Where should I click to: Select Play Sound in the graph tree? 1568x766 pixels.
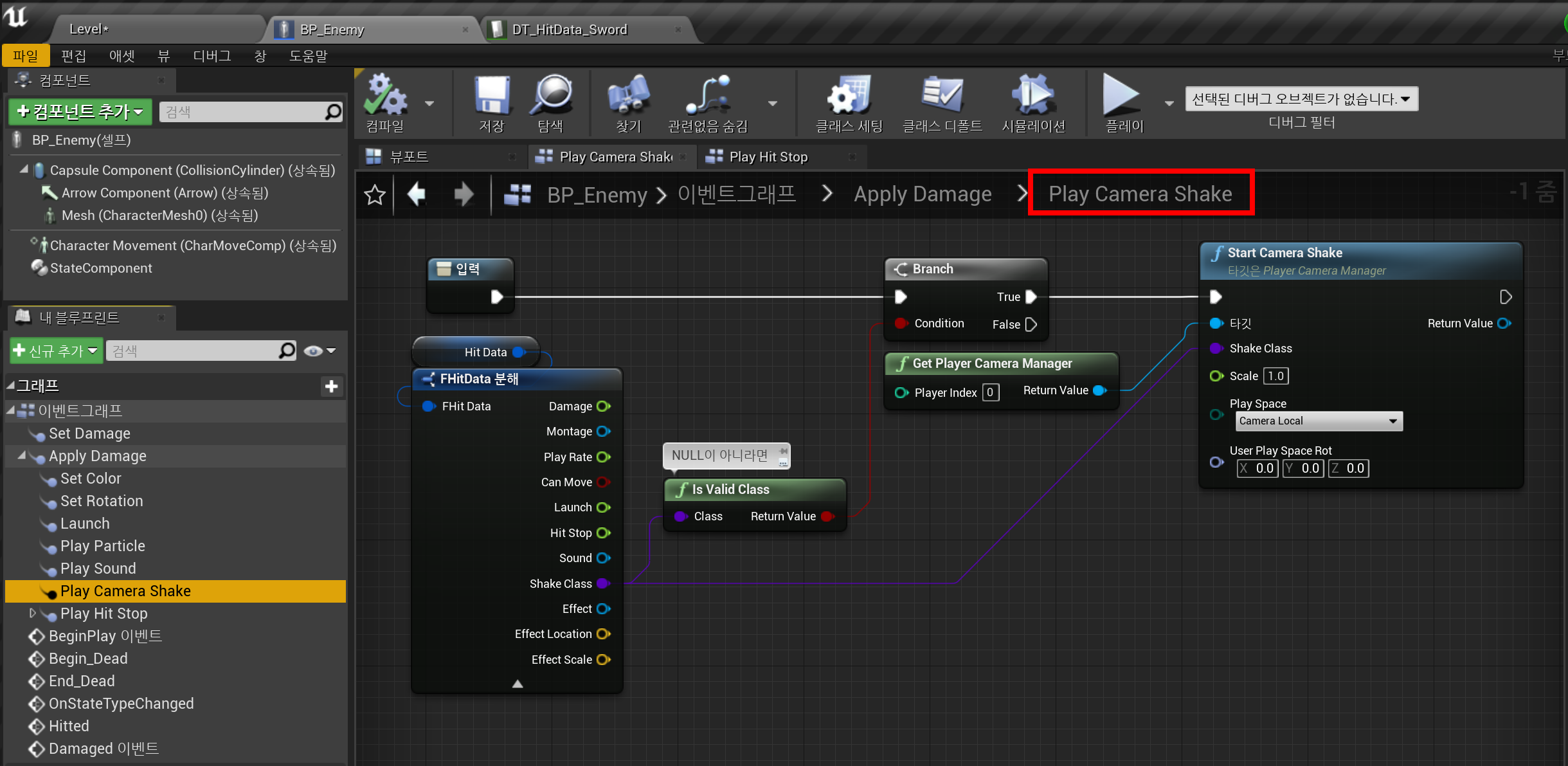point(98,569)
